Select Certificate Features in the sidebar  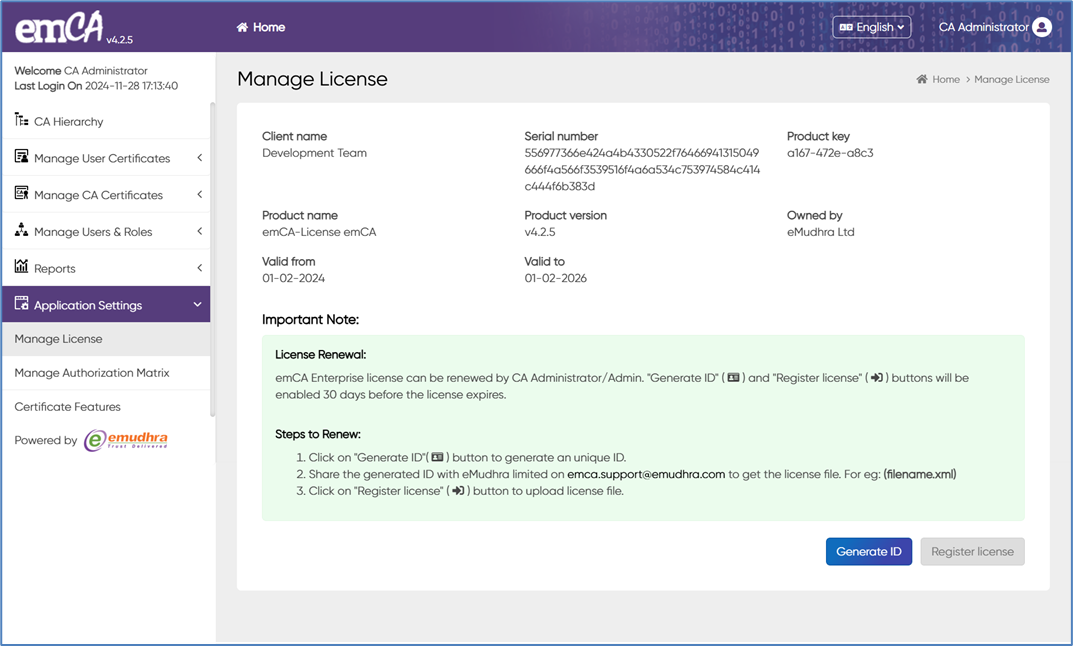click(67, 407)
